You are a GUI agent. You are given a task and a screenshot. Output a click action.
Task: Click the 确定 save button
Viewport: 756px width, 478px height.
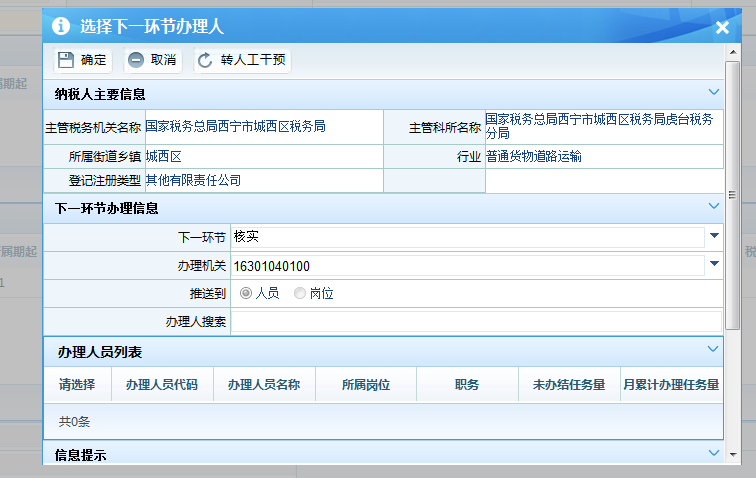coord(82,60)
